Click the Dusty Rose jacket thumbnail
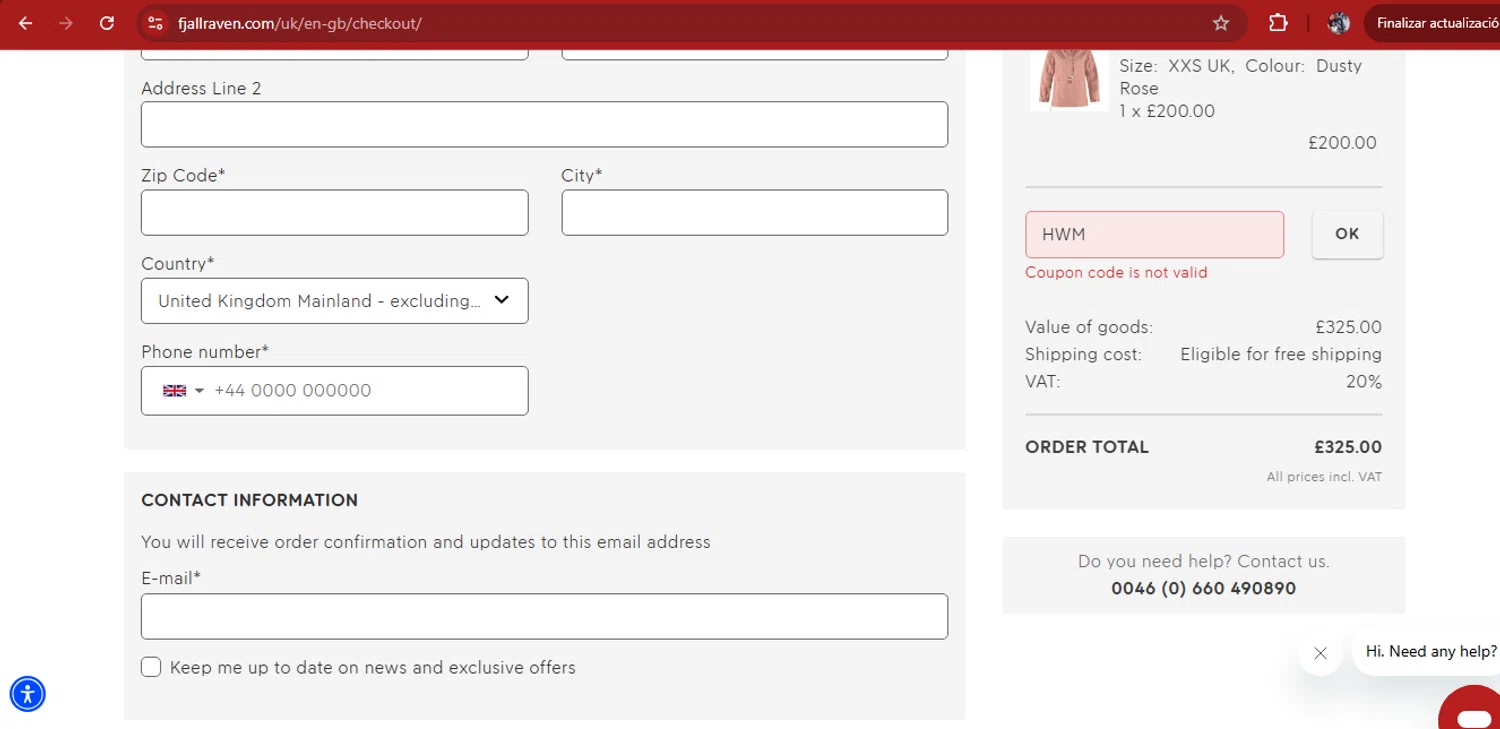The image size is (1500, 729). tap(1069, 78)
